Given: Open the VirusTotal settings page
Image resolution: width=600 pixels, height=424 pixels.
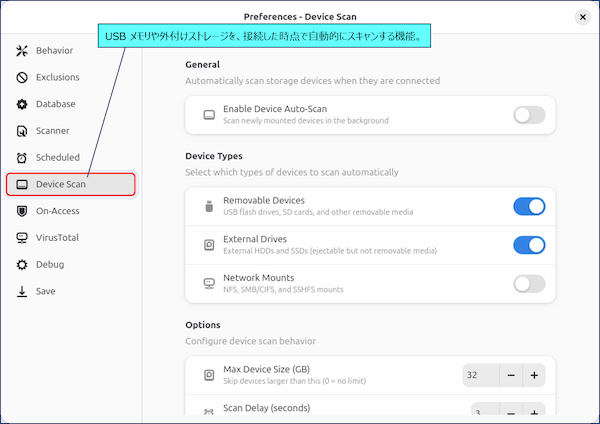Looking at the screenshot, I should pyautogui.click(x=71, y=238).
